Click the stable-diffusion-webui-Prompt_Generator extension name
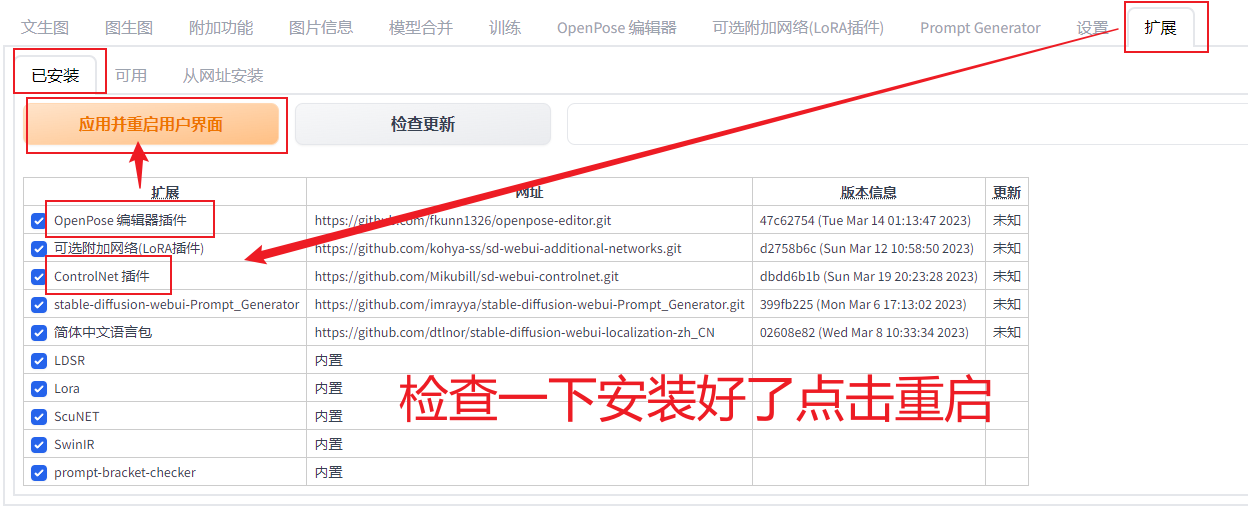Screen dimensions: 1248x515 tap(177, 304)
